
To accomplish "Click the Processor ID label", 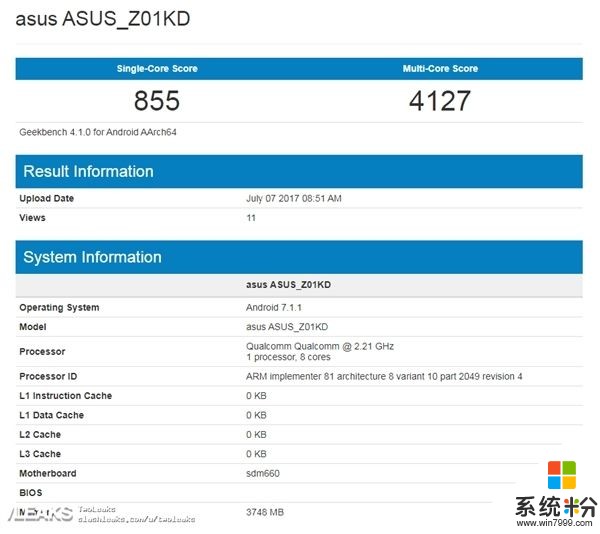I will 48,376.
